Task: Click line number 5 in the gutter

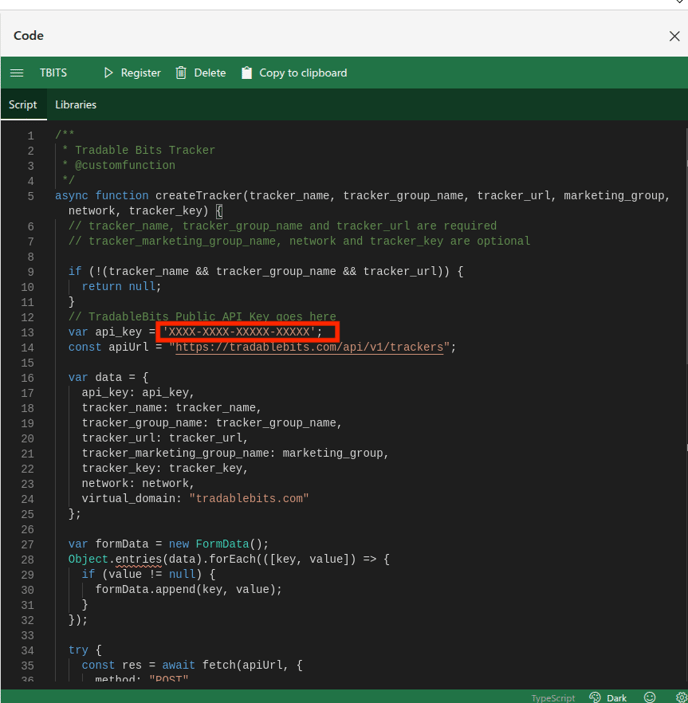Action: tap(30, 196)
